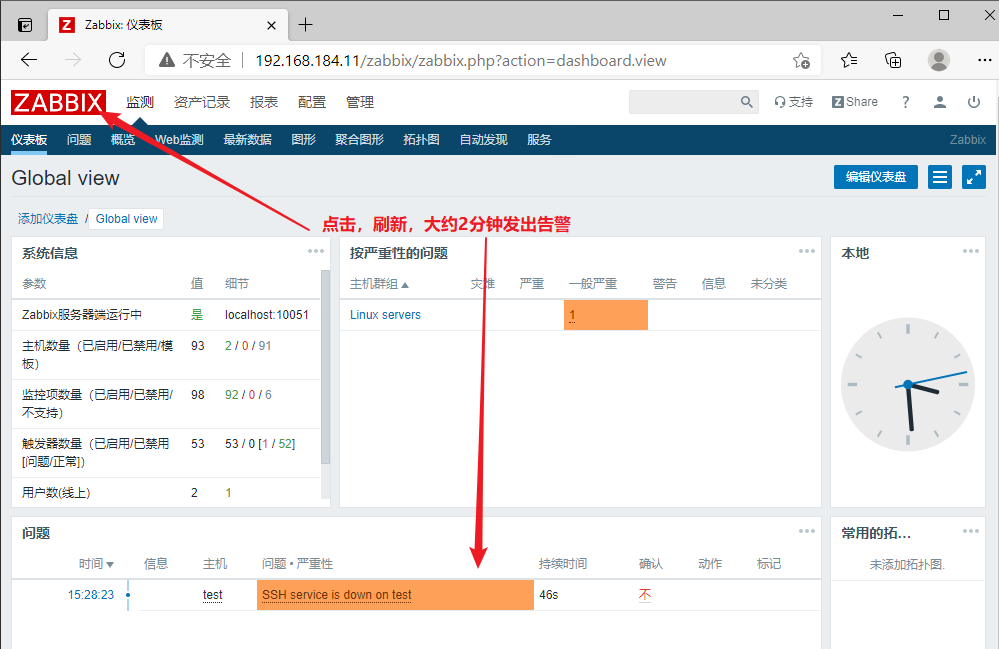999x649 pixels.
Task: Go to the 聚合图形 screens submenu
Action: [359, 139]
